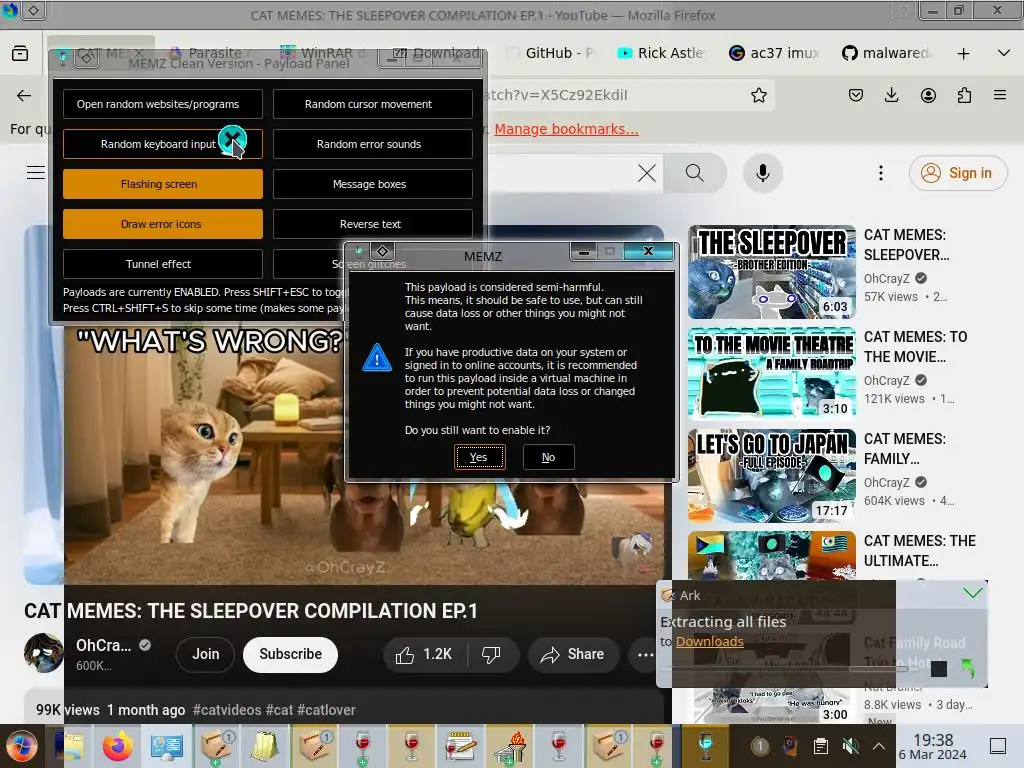Open the Firefox View icon left of tabs

(20, 54)
